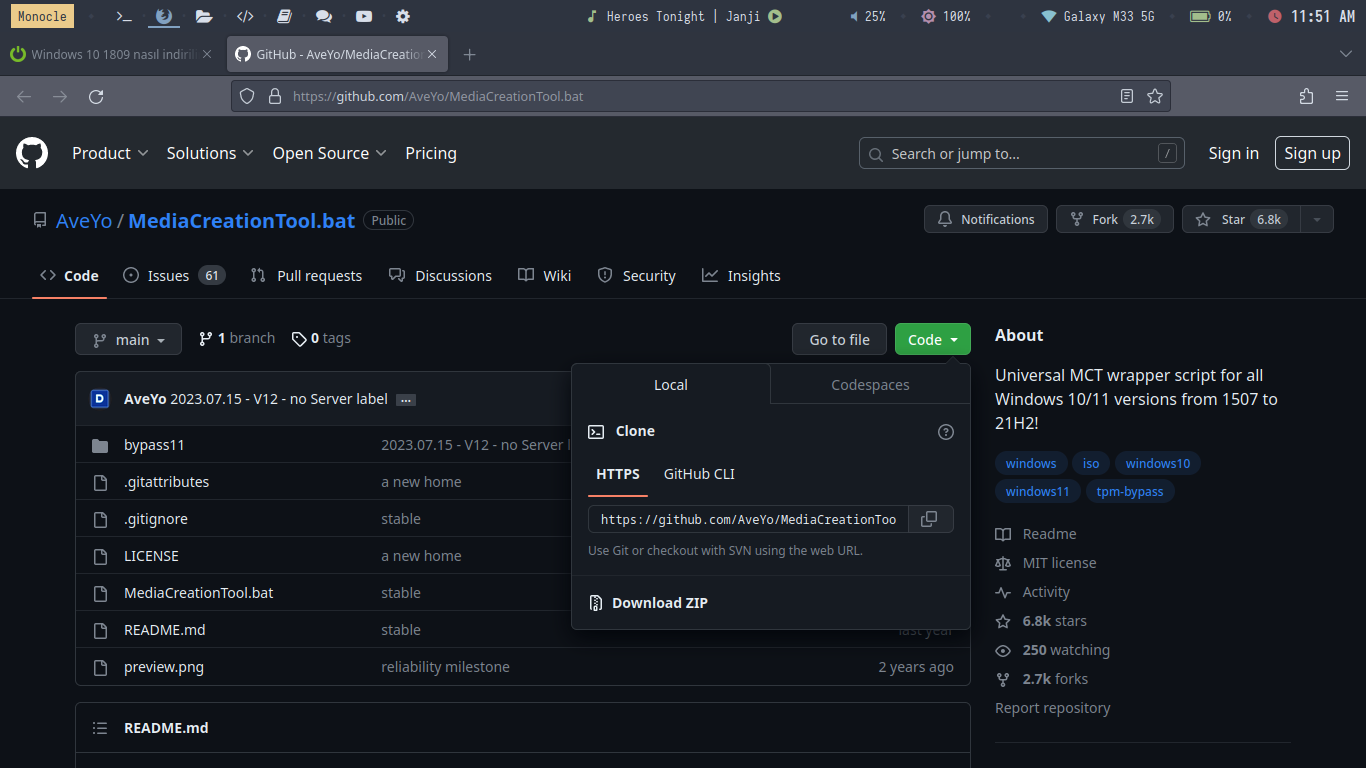Open system settings gear in the top bar
This screenshot has width=1366, height=768.
pos(403,16)
